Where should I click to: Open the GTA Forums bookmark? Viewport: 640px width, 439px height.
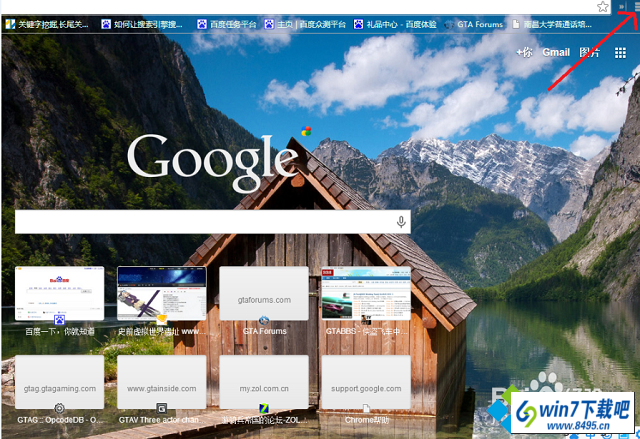click(x=474, y=24)
